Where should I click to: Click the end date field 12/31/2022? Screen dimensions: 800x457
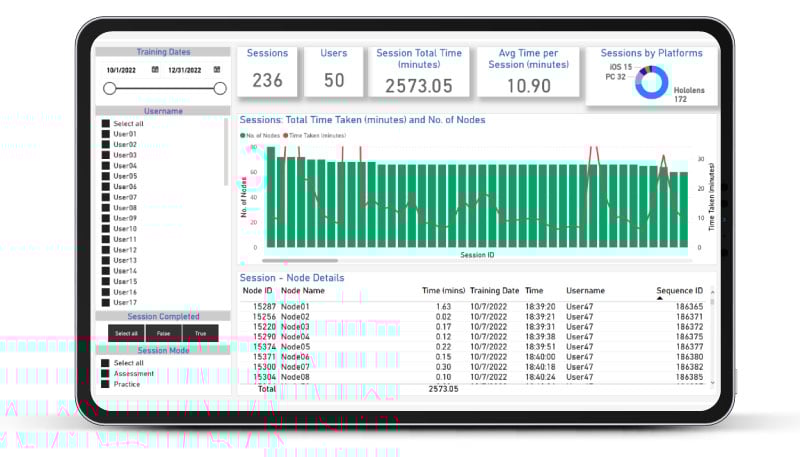point(185,70)
